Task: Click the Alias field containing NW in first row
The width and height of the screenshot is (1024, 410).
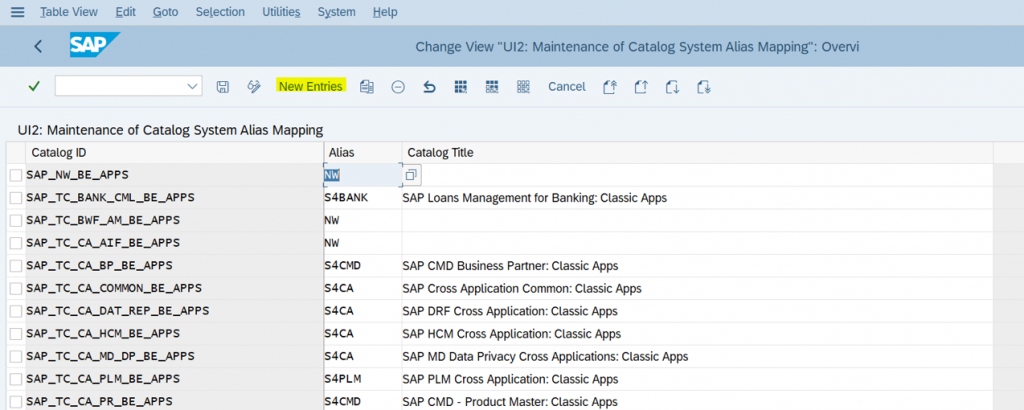Action: click(x=362, y=175)
